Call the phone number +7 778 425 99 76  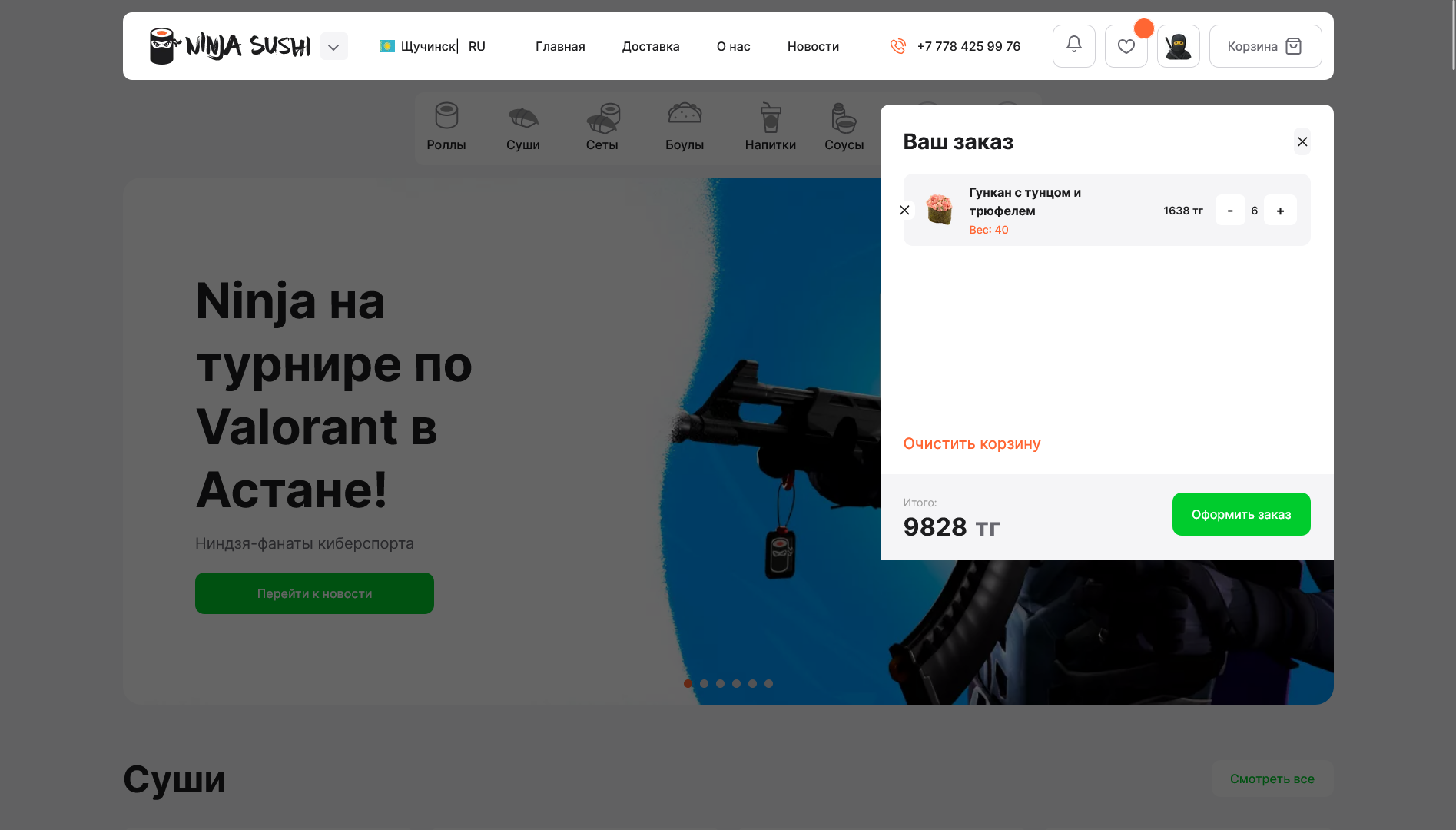tap(969, 46)
